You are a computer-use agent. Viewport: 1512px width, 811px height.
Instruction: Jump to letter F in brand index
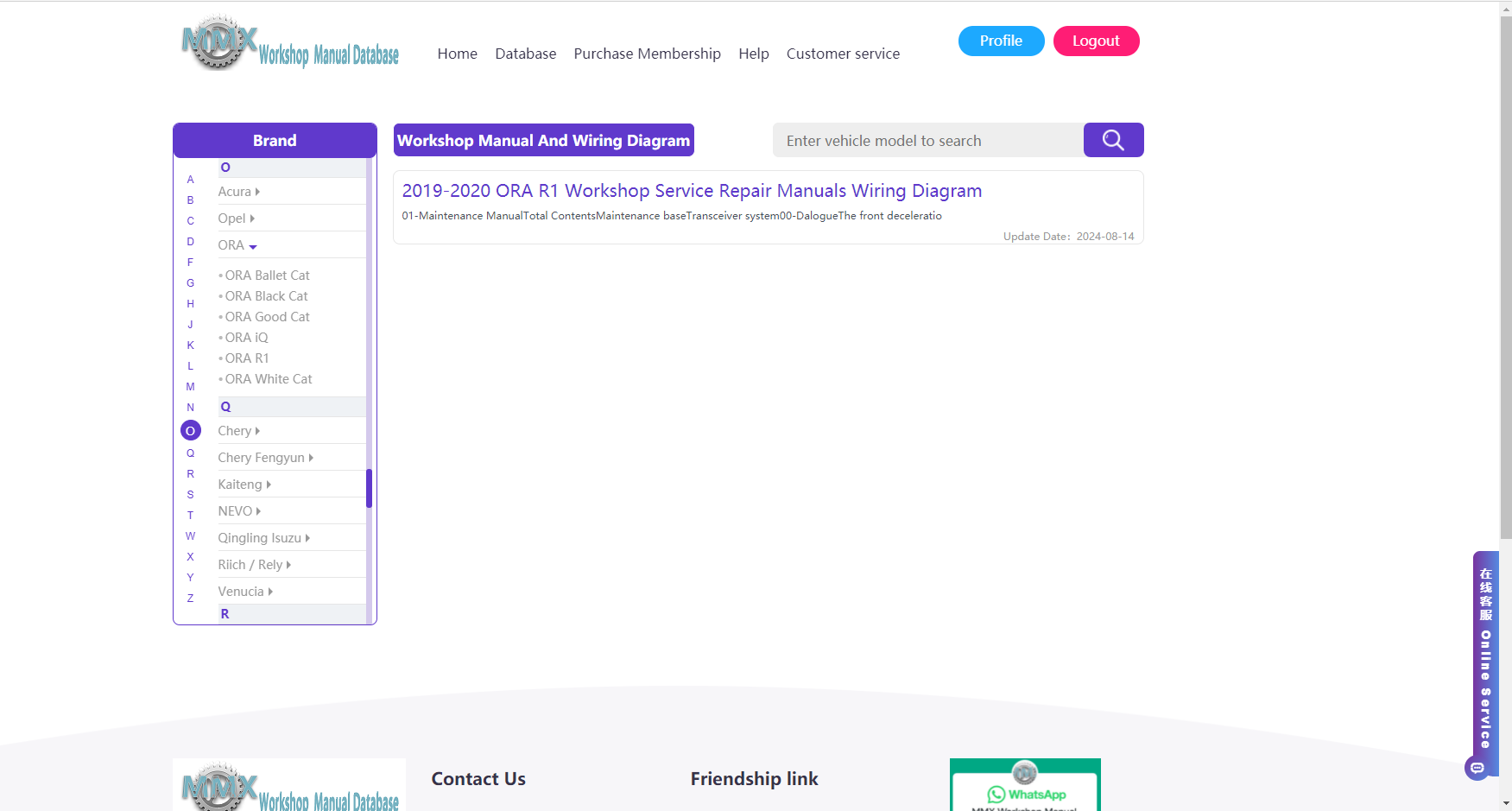[191, 263]
